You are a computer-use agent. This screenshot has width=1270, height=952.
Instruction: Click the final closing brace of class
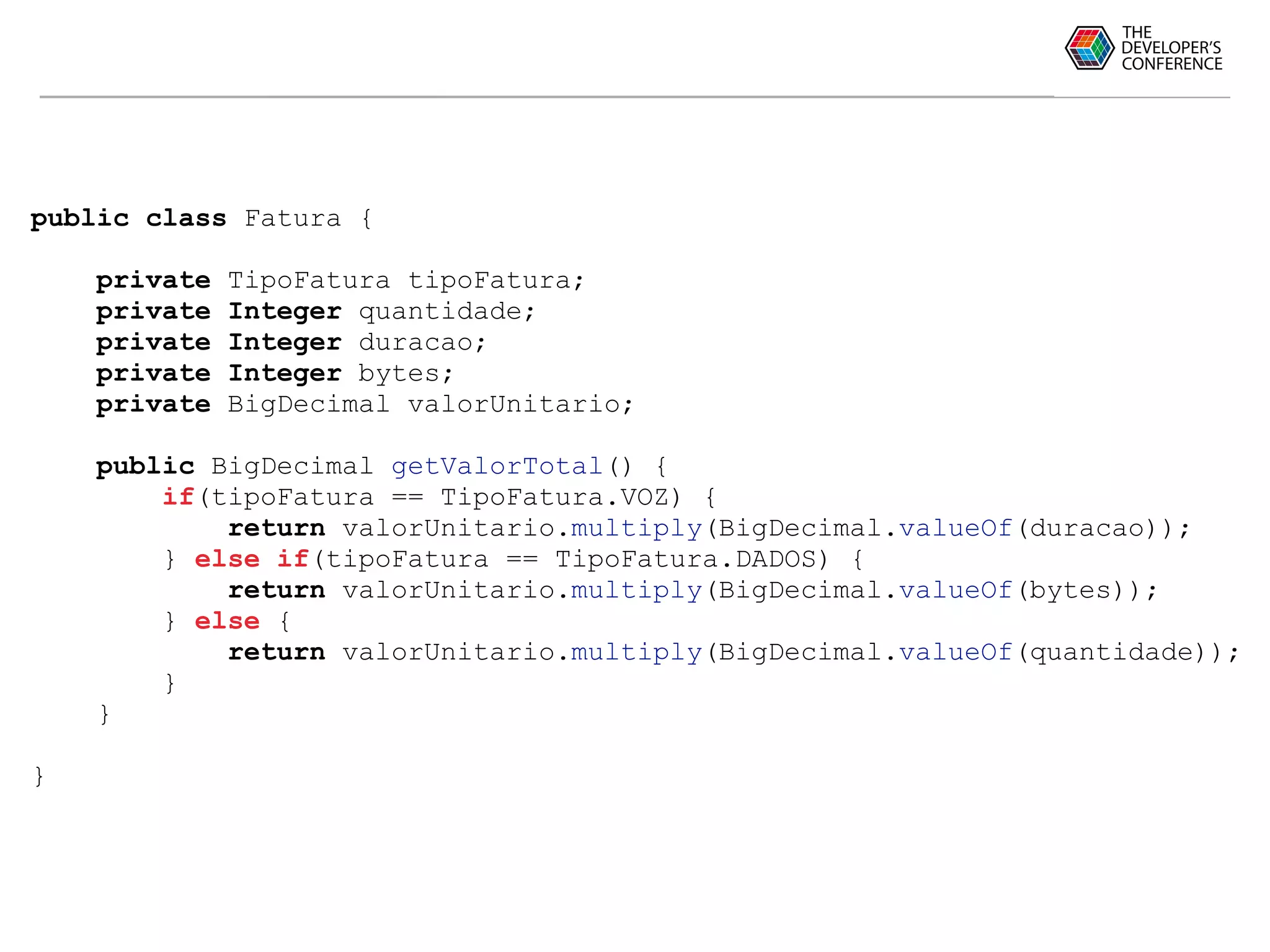coord(39,776)
